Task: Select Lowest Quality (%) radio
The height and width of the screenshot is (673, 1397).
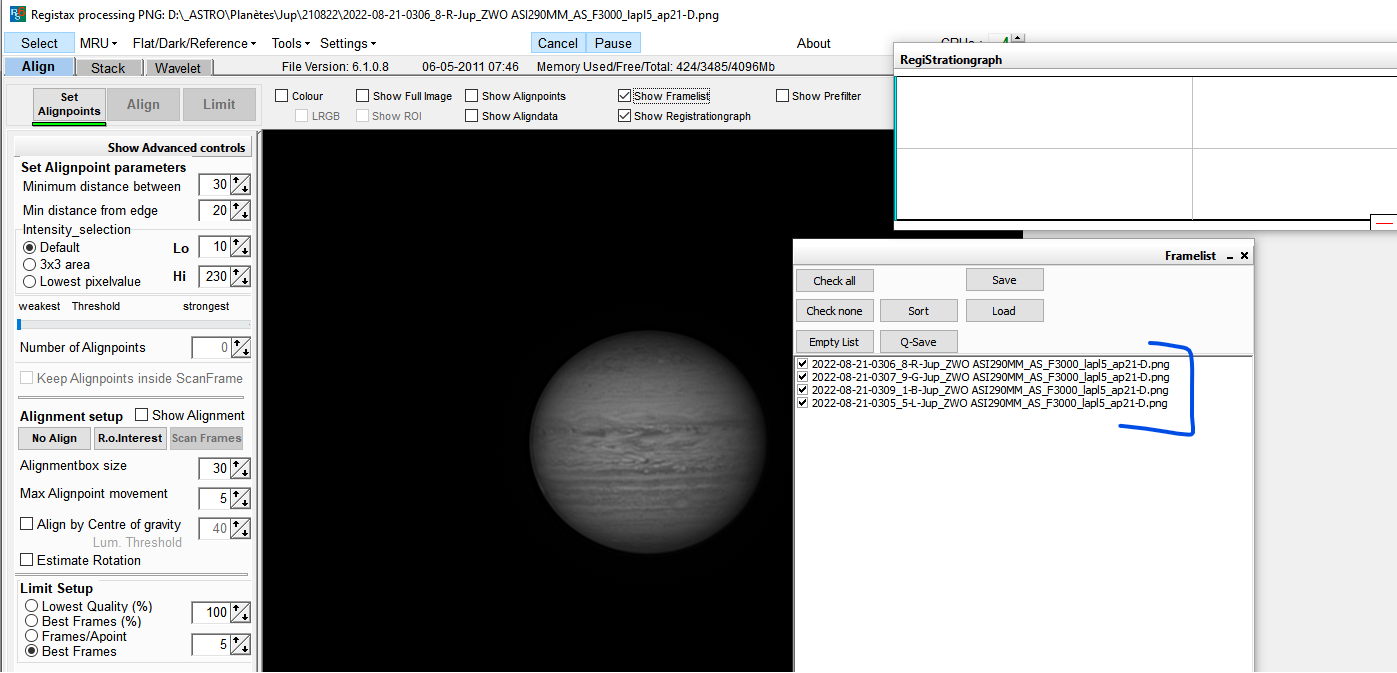Action: coord(32,606)
